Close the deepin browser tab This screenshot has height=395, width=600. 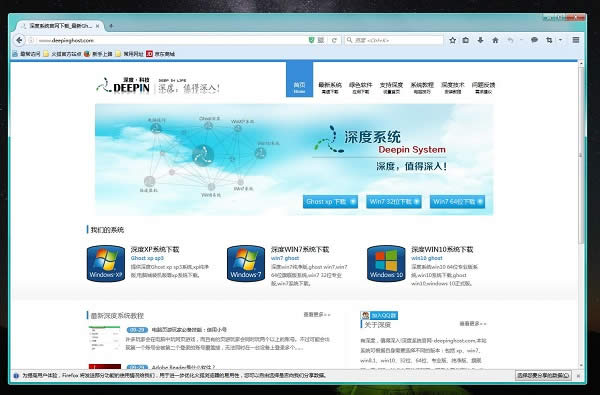97,26
